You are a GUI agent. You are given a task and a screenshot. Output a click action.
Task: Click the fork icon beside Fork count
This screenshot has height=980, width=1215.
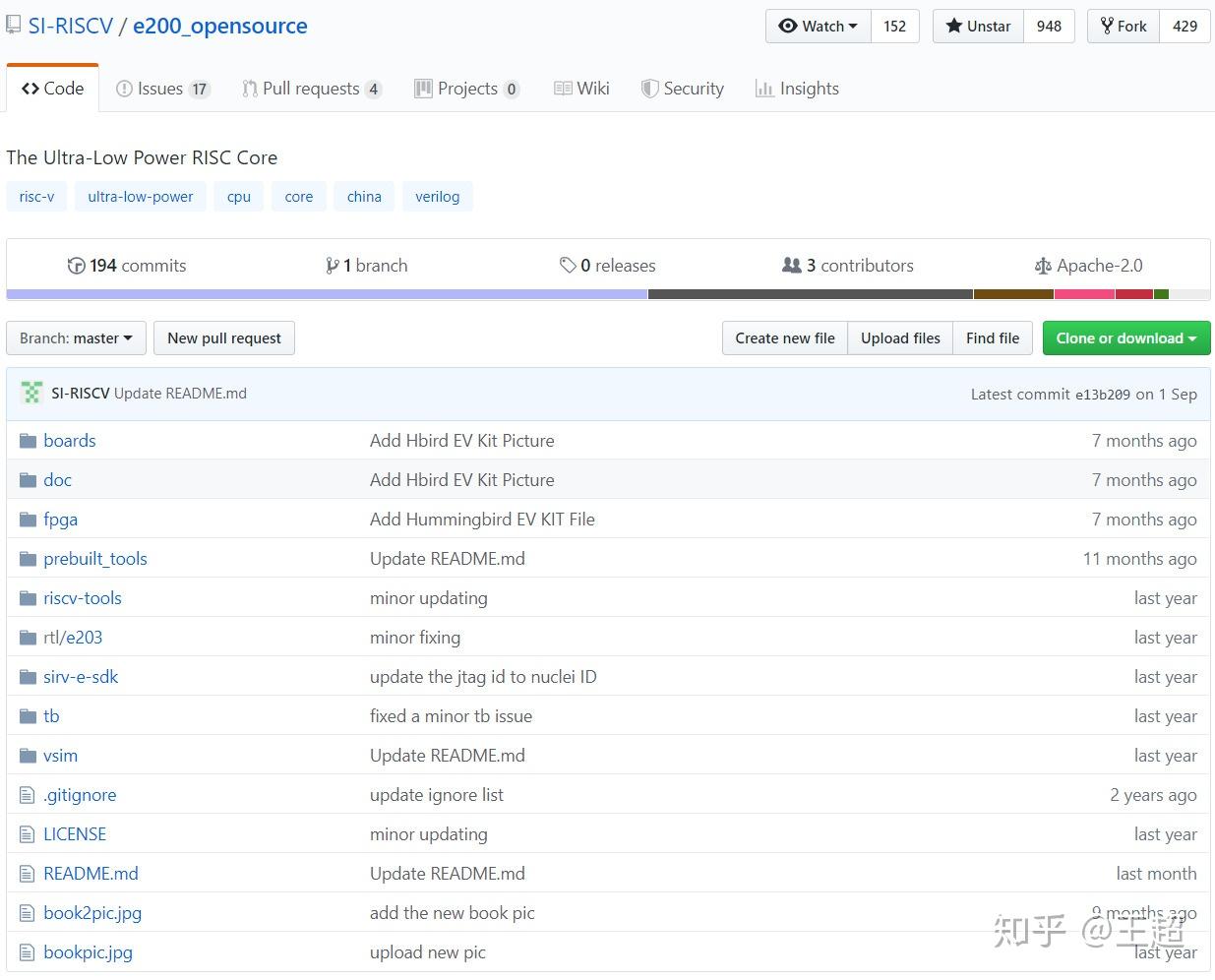(x=1107, y=26)
